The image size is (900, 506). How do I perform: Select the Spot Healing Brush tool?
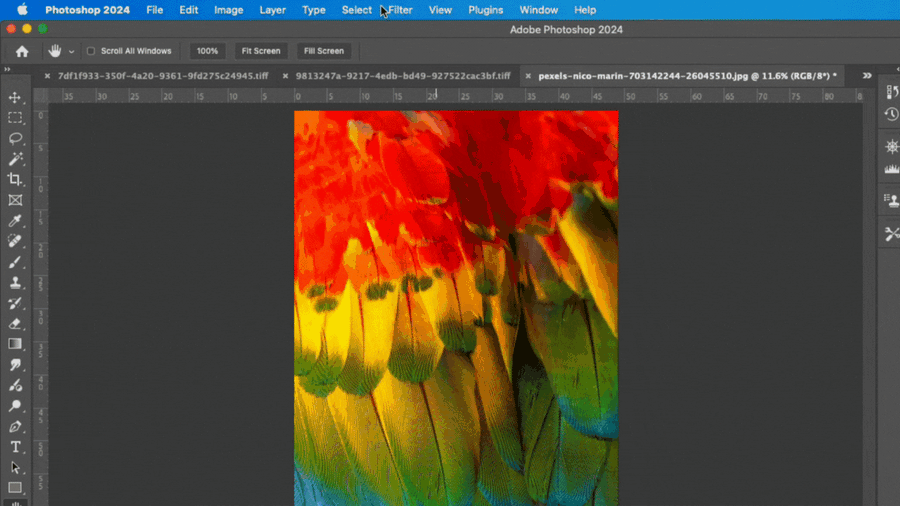pos(15,241)
